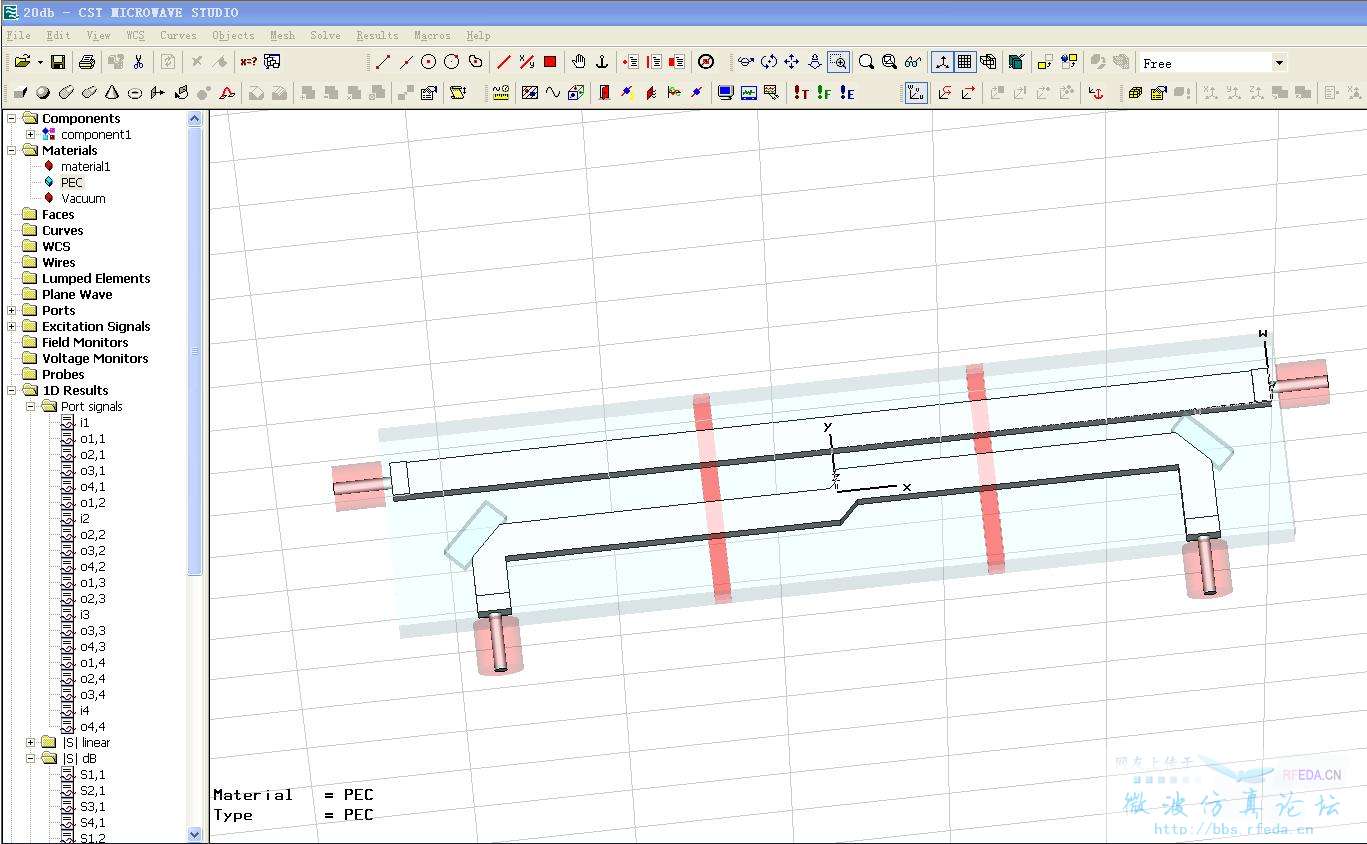Image resolution: width=1367 pixels, height=844 pixels.
Task: Click the magnifier reset view icon
Action: click(x=866, y=62)
